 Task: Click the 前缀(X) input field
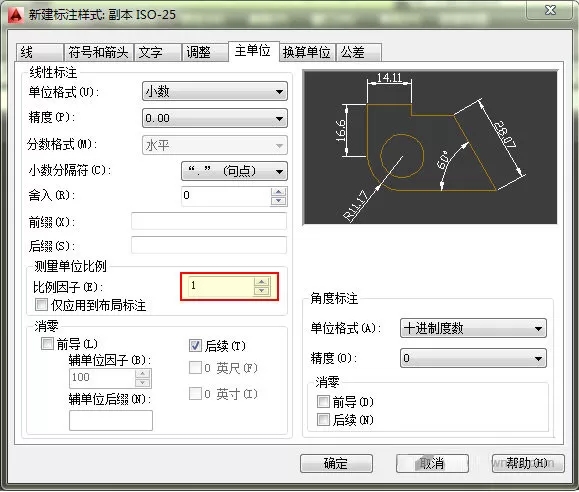point(209,221)
